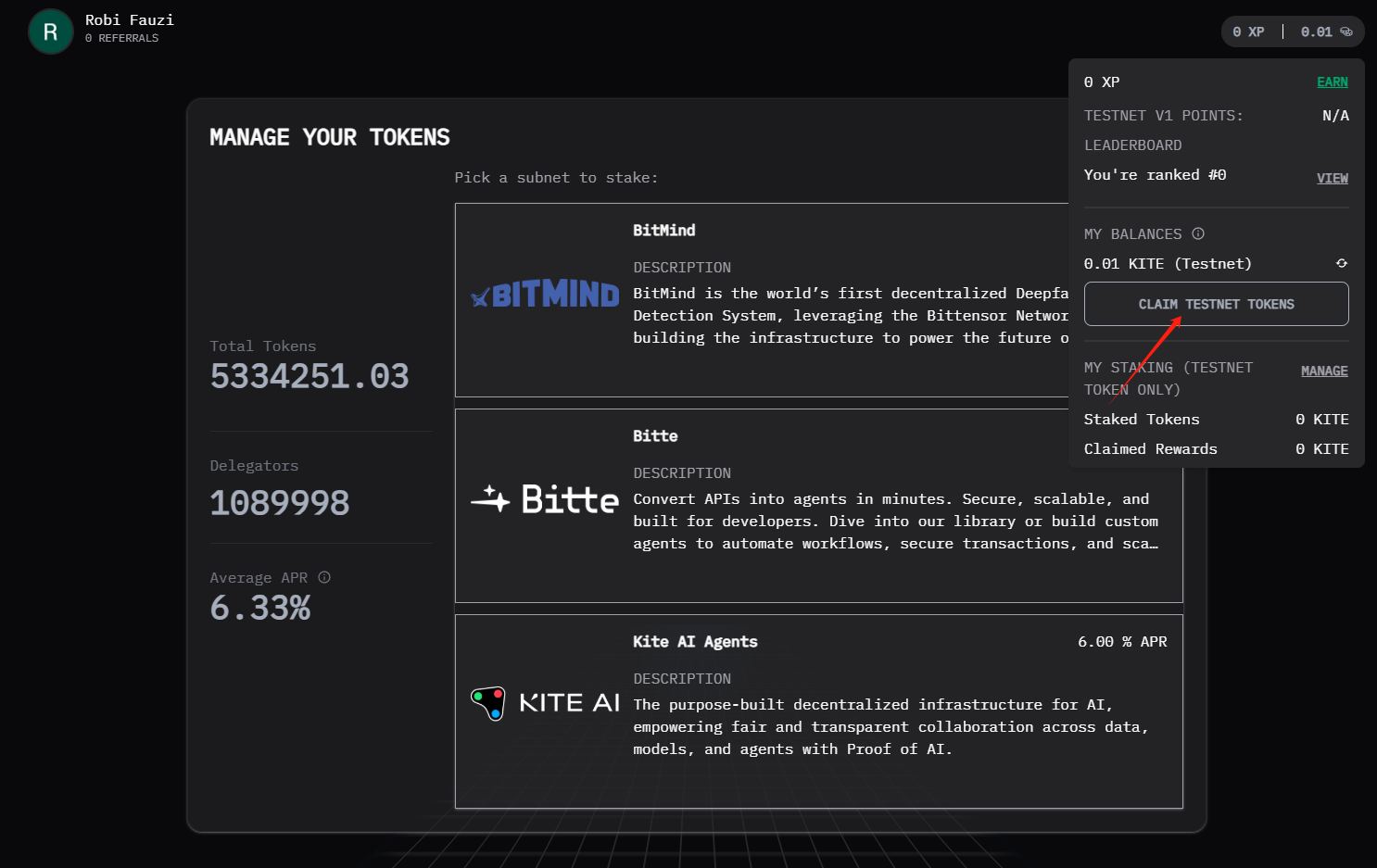Image resolution: width=1377 pixels, height=868 pixels.
Task: Open the Manage staking link
Action: point(1323,371)
